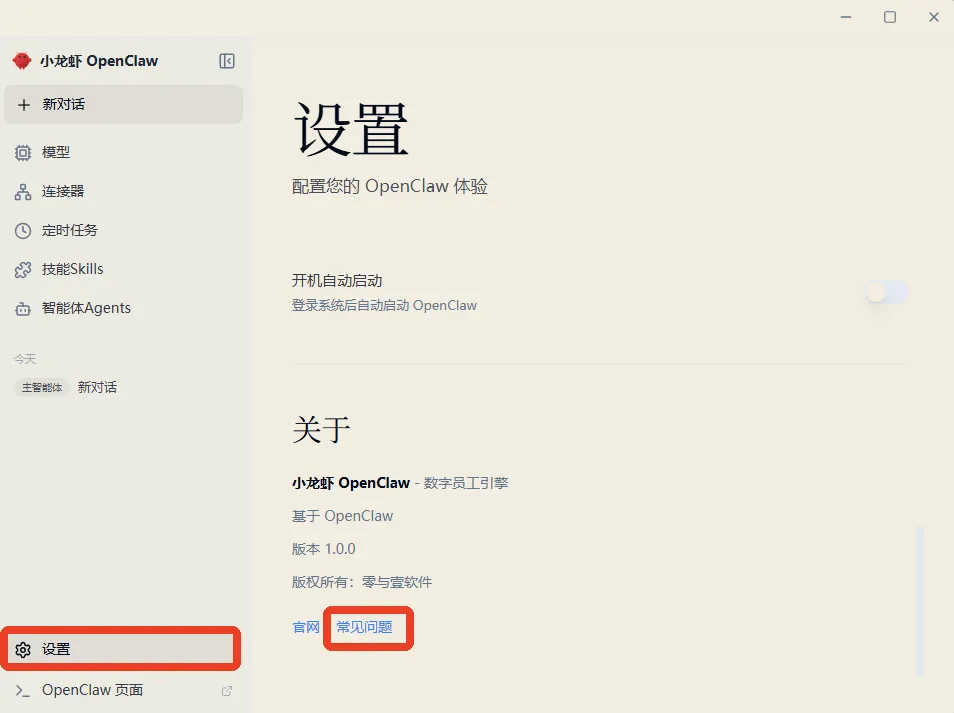This screenshot has height=713, width=954.
Task: Click the 登录系统后自动启动 OpenClaw description
Action: pyautogui.click(x=385, y=305)
